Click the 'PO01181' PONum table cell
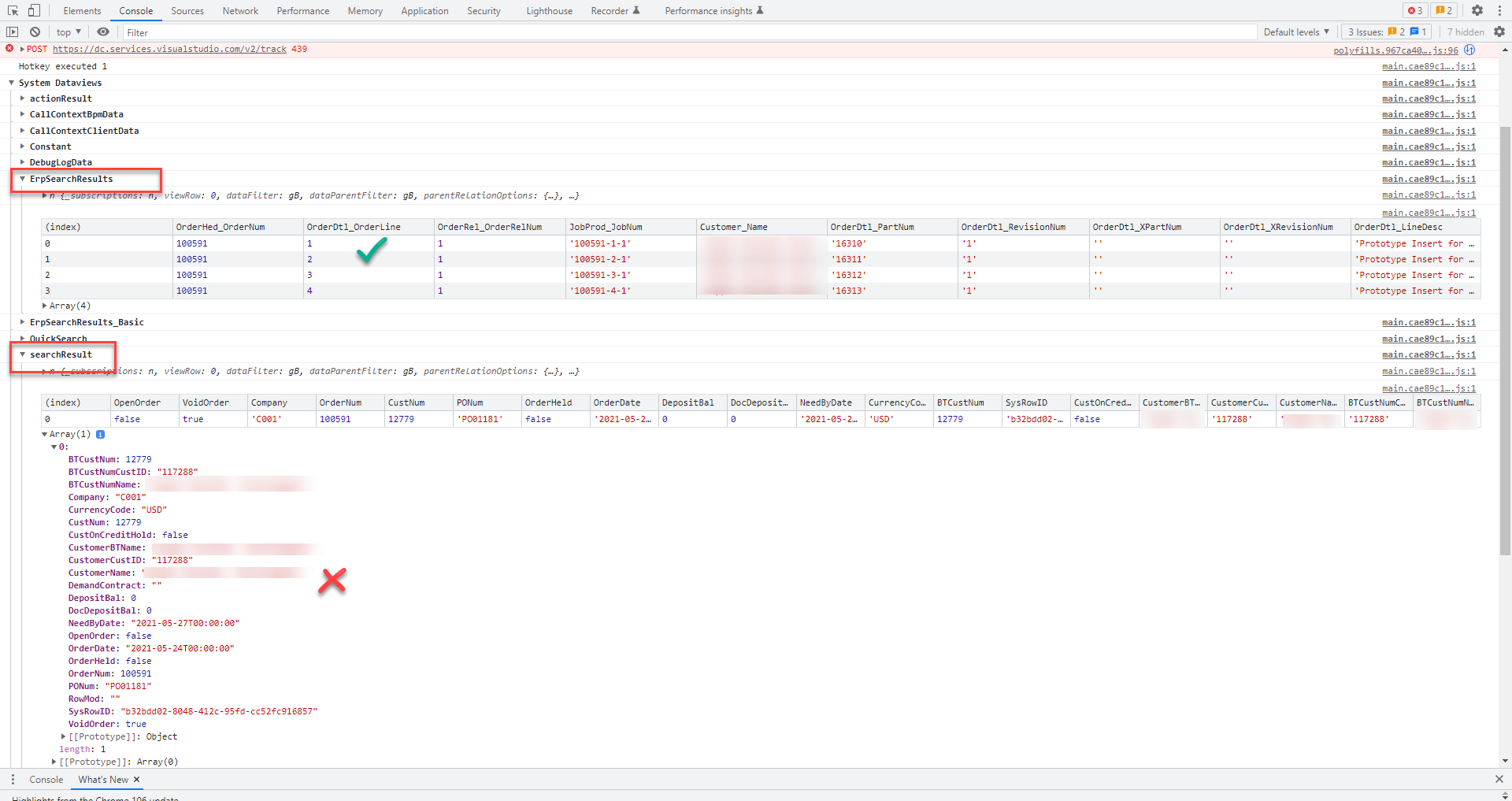This screenshot has height=801, width=1512. click(487, 419)
